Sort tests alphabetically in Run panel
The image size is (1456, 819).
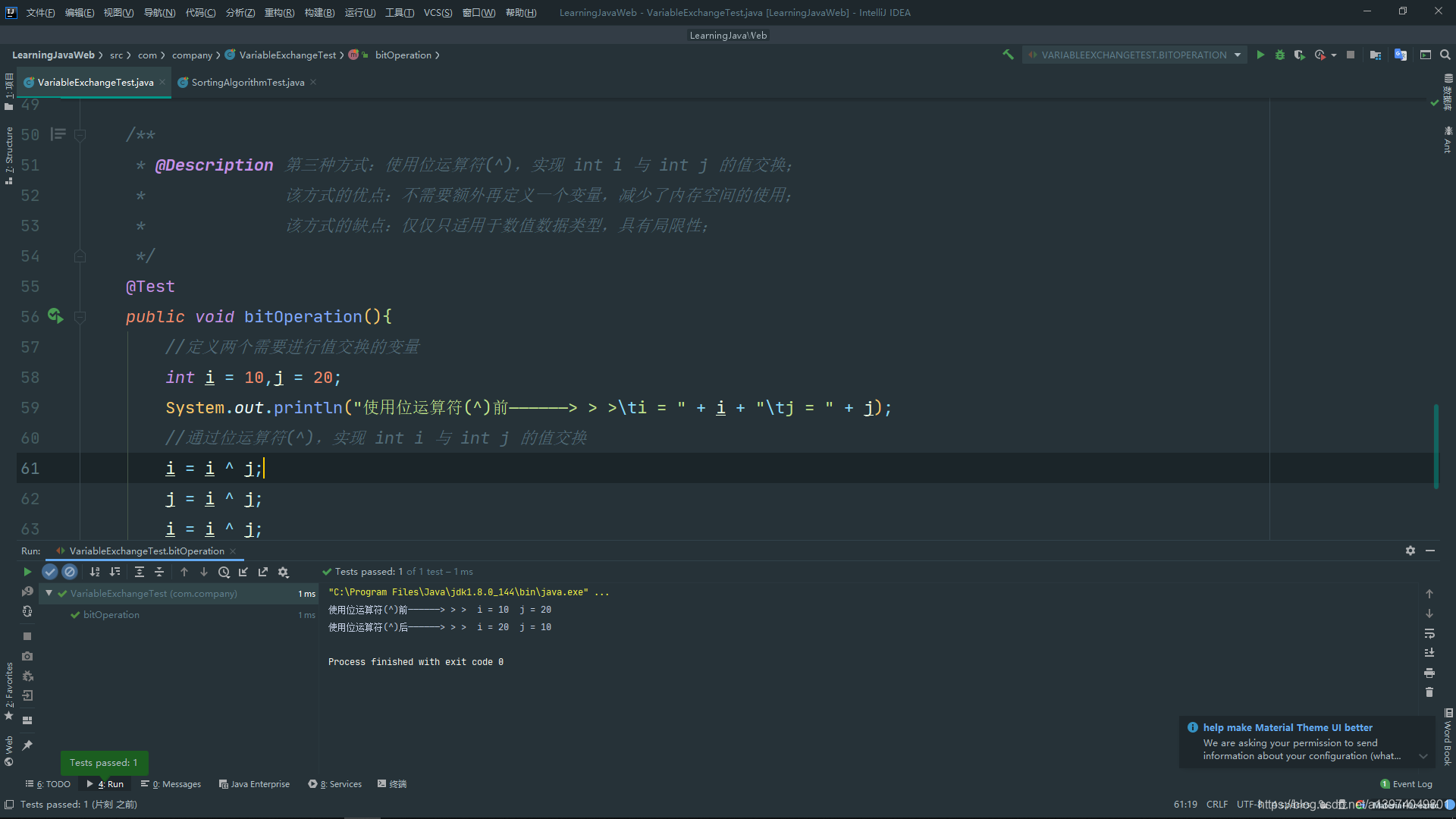[x=95, y=572]
